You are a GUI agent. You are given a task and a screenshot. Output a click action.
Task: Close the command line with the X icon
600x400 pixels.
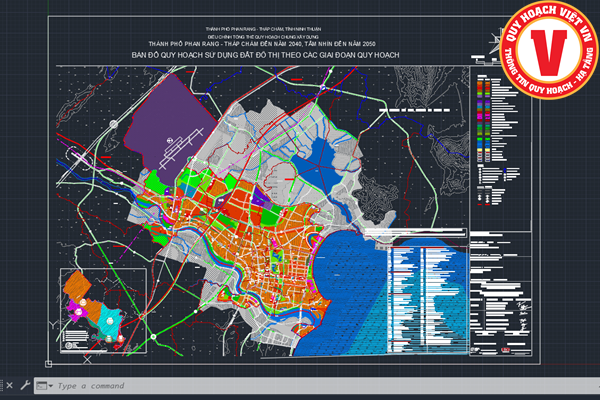(9, 385)
